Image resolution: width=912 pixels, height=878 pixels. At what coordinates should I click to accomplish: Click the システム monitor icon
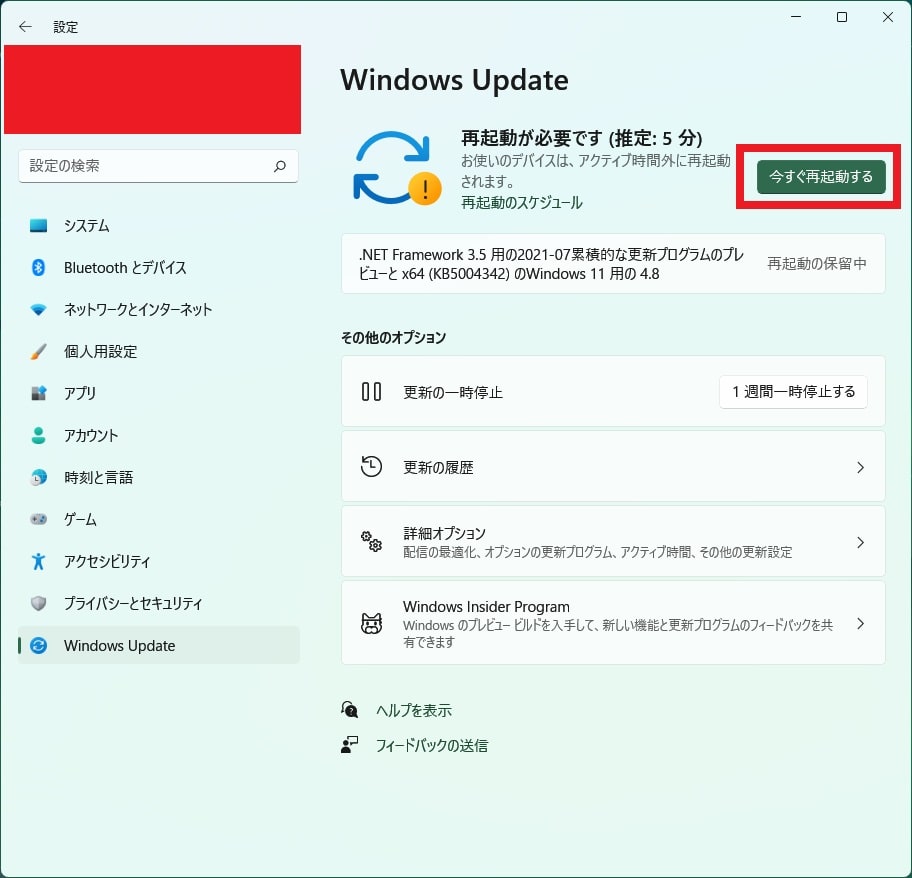(38, 226)
